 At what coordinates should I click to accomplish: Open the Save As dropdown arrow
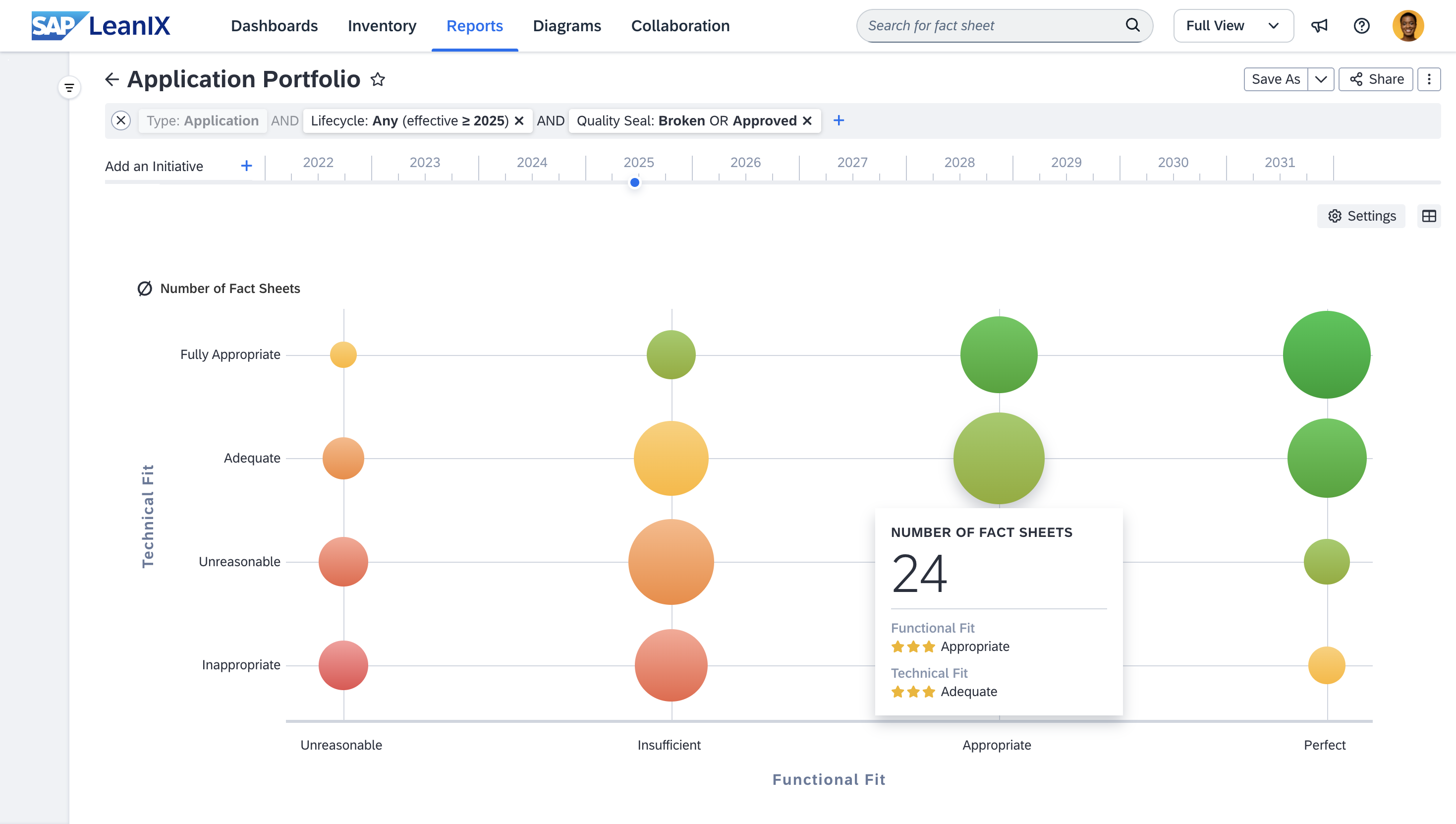(1321, 79)
